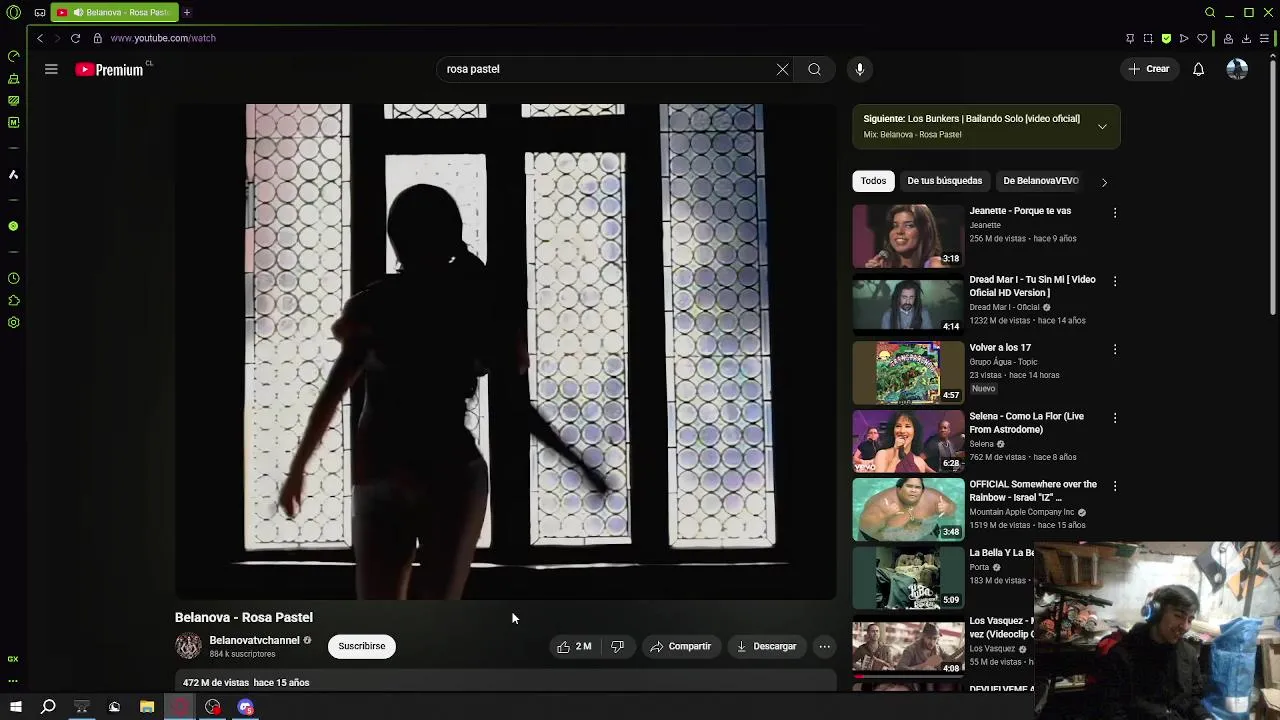Screen dimensions: 1280x720
Task: Play the Dread Mar I thumbnail
Action: [908, 304]
